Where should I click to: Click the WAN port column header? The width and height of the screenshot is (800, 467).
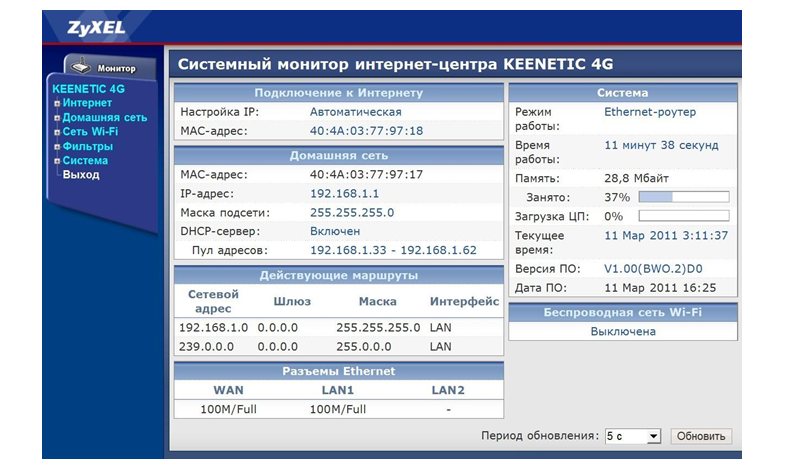pyautogui.click(x=228, y=390)
